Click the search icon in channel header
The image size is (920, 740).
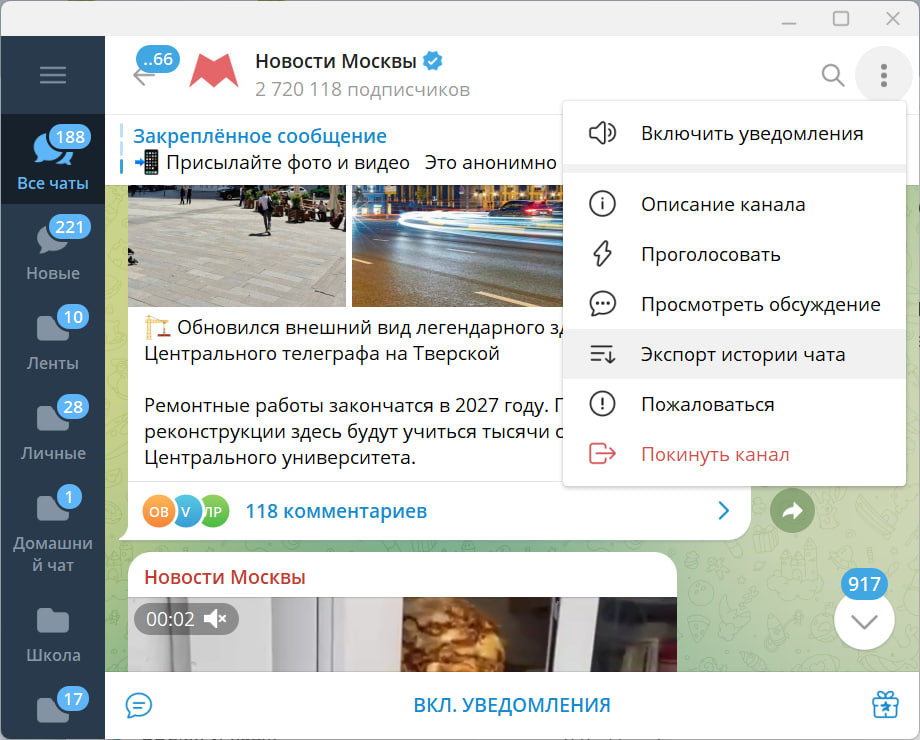(831, 75)
